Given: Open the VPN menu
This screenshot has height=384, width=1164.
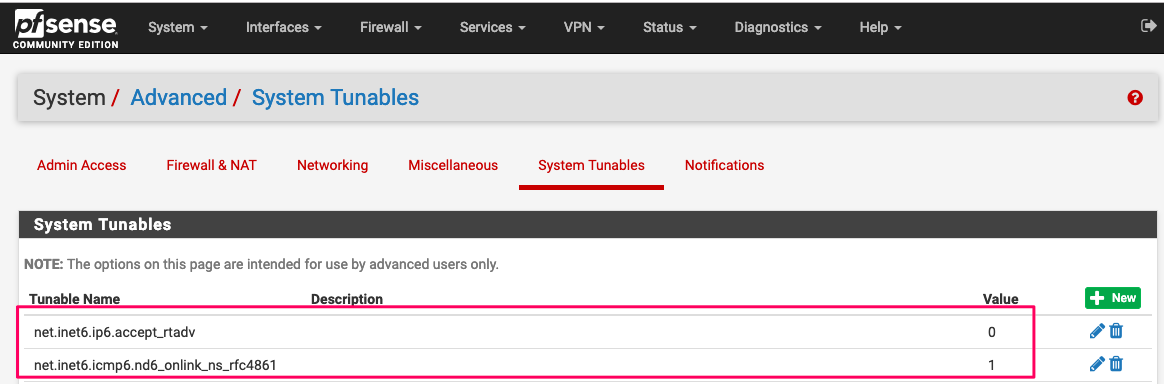Looking at the screenshot, I should [x=584, y=27].
